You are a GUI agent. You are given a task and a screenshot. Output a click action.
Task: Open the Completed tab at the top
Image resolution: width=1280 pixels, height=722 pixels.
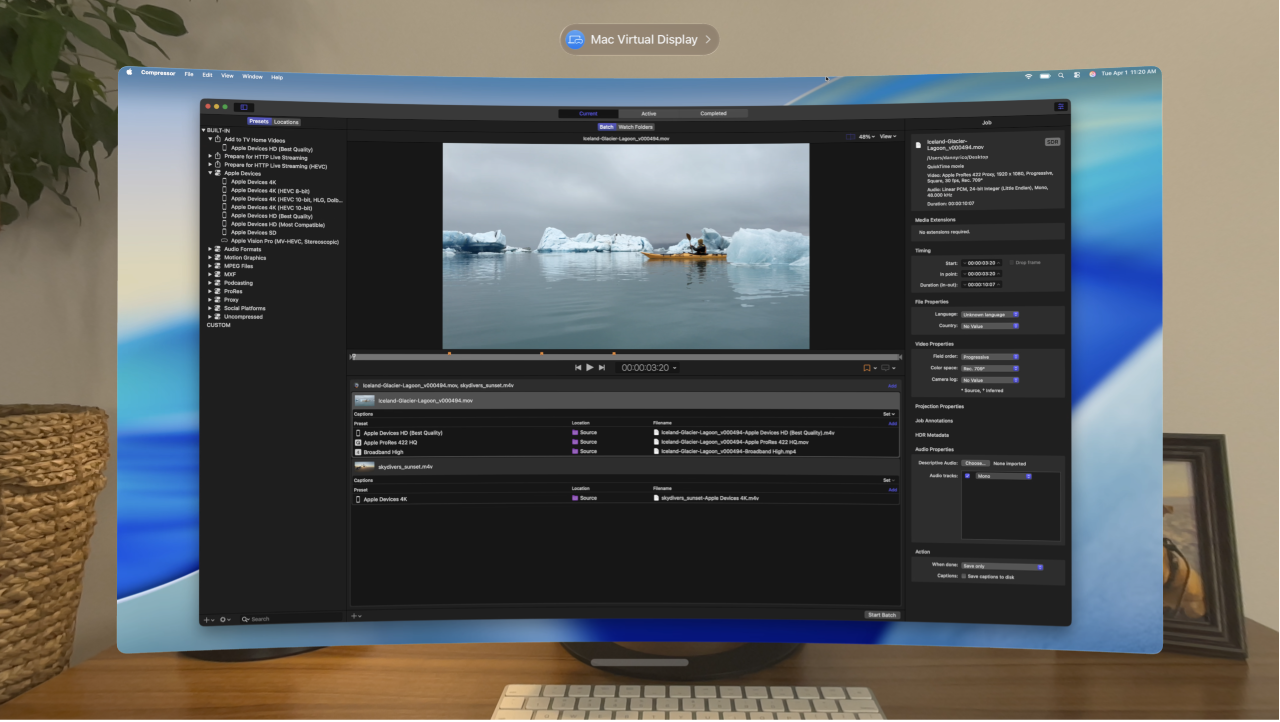713,113
